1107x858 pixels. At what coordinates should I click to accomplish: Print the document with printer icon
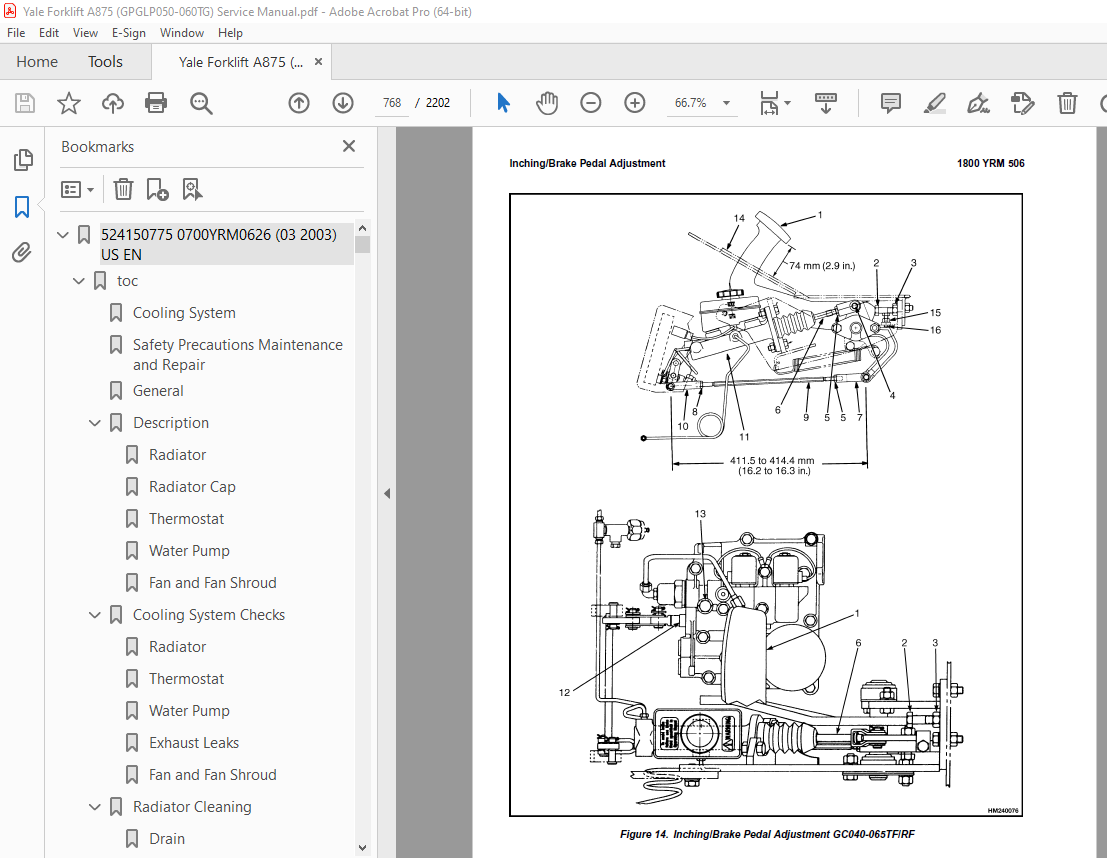click(156, 103)
